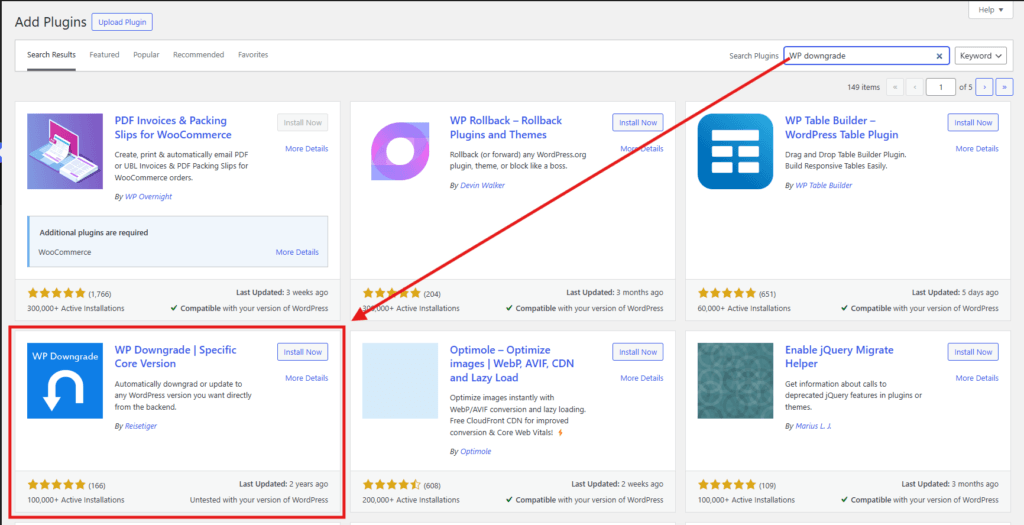Click the '149 items' count text
Viewport: 1024px width, 525px height.
coord(863,88)
